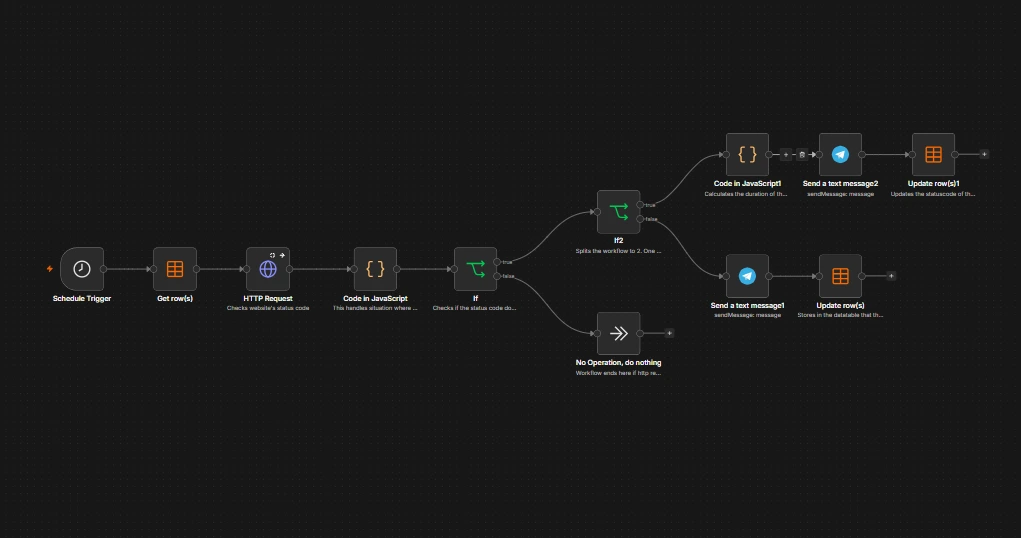Select the Code in JavaScript braces node

coord(375,269)
